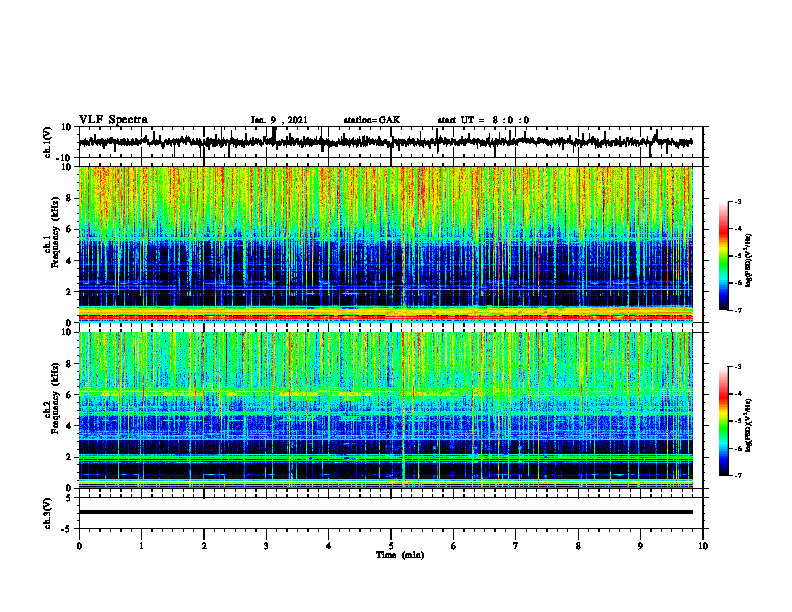Click the ch.1 voltage waveform trace
The width and height of the screenshot is (792, 612).
[385, 142]
